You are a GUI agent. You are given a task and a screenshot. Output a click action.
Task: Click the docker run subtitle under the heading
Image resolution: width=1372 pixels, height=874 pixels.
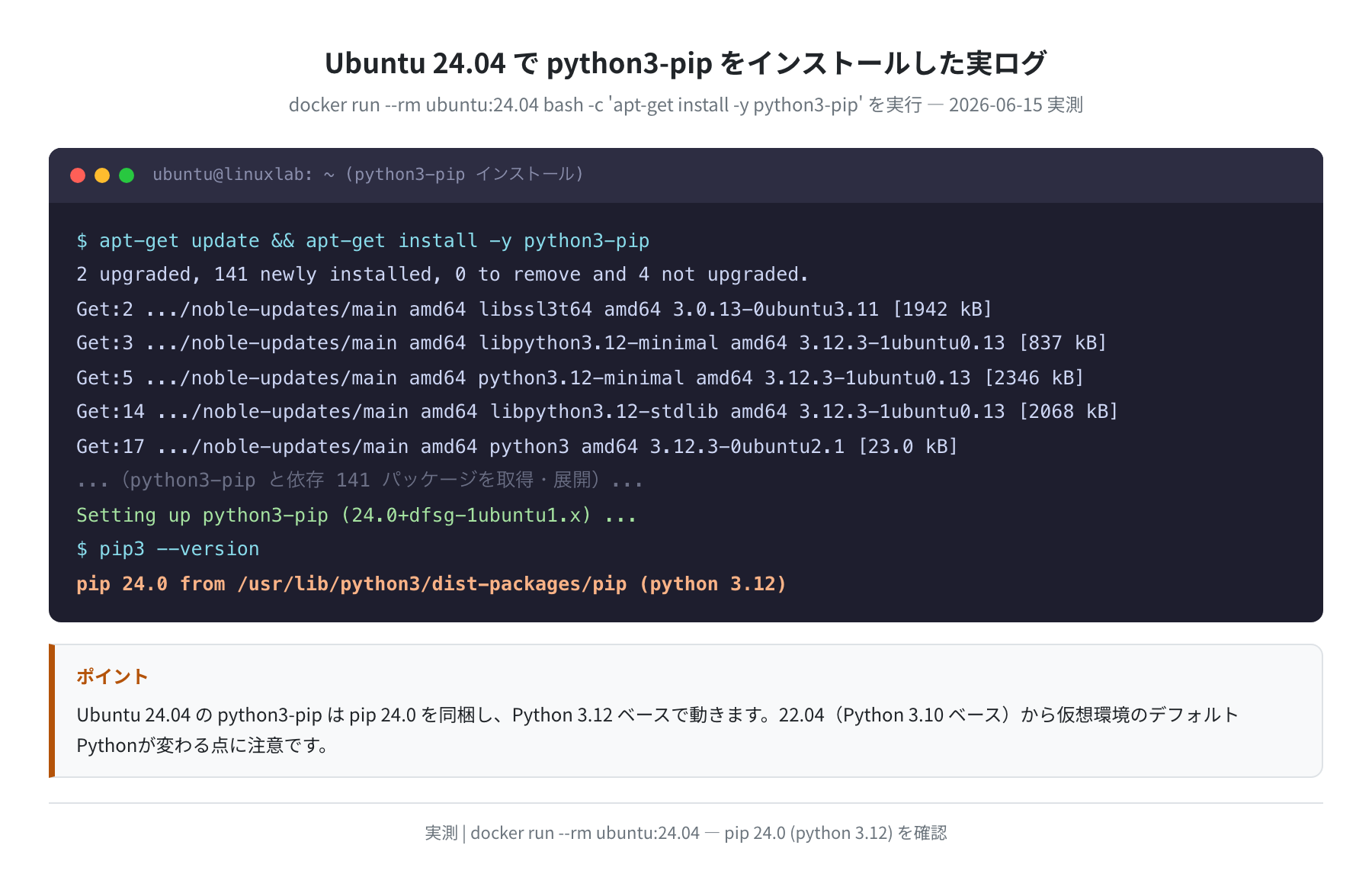tap(686, 104)
